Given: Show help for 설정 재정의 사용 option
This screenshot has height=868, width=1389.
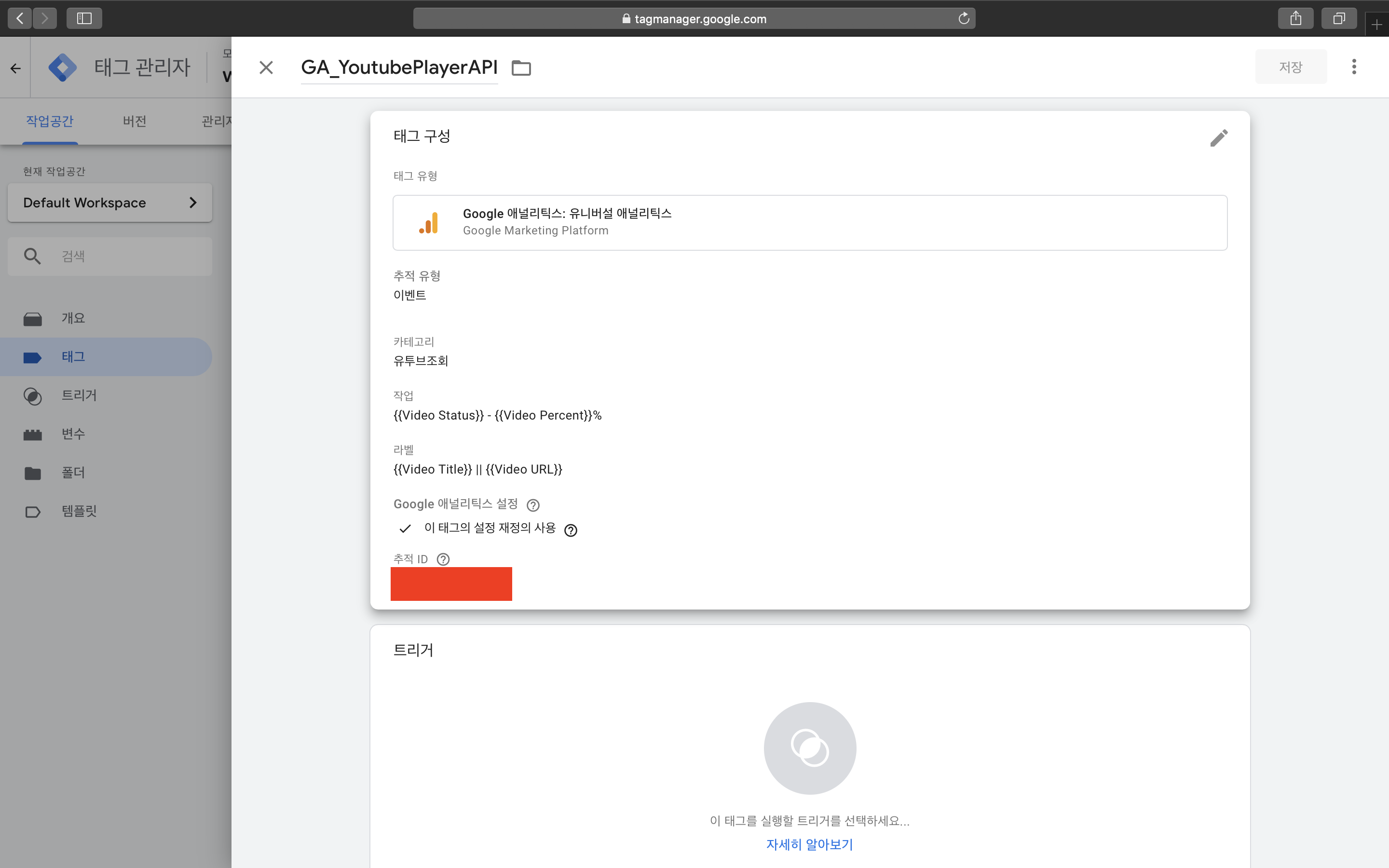Looking at the screenshot, I should pyautogui.click(x=571, y=530).
